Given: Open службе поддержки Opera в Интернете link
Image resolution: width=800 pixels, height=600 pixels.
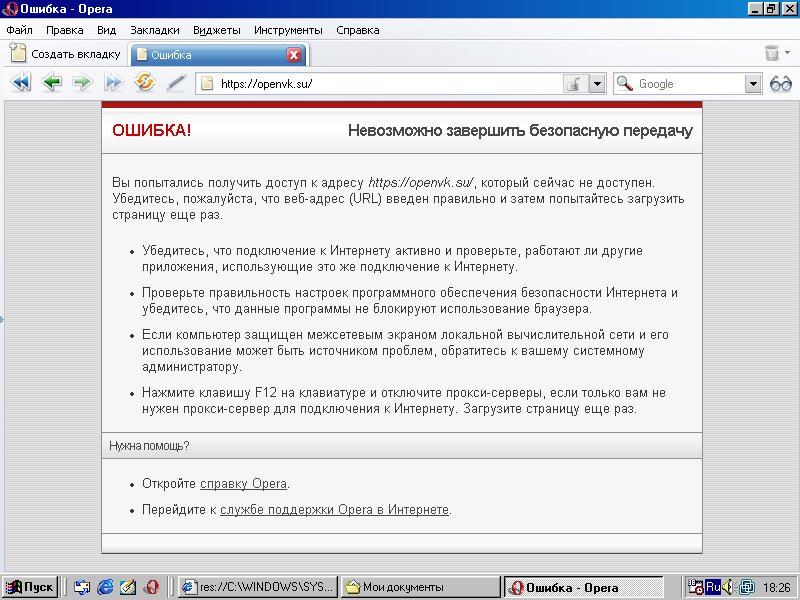Looking at the screenshot, I should (334, 509).
